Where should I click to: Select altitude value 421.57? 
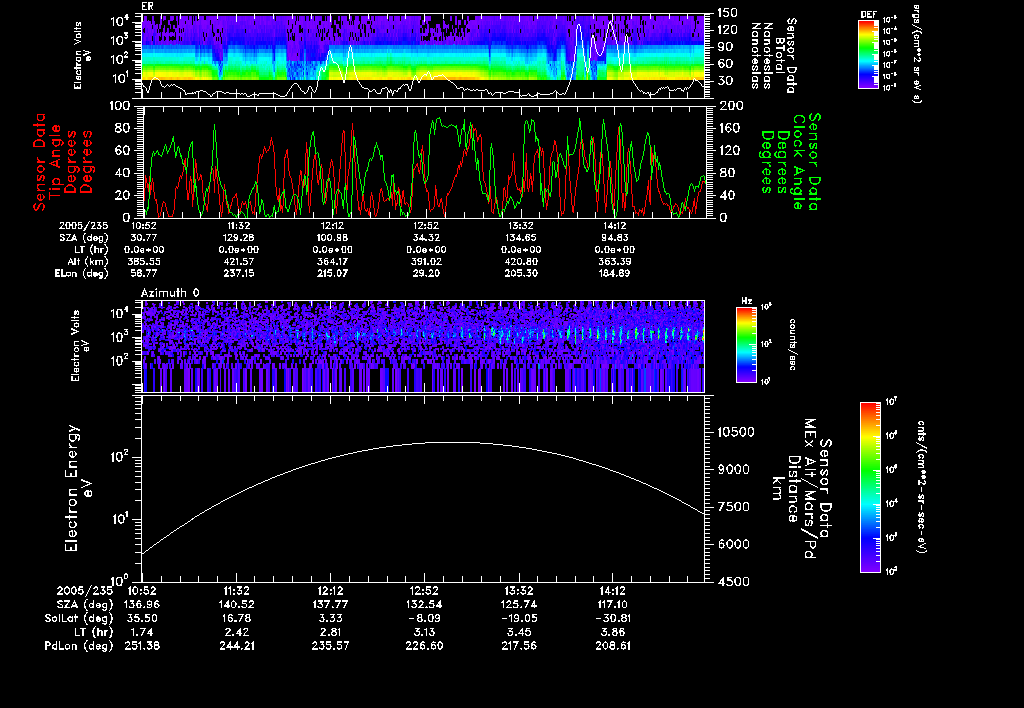point(238,261)
